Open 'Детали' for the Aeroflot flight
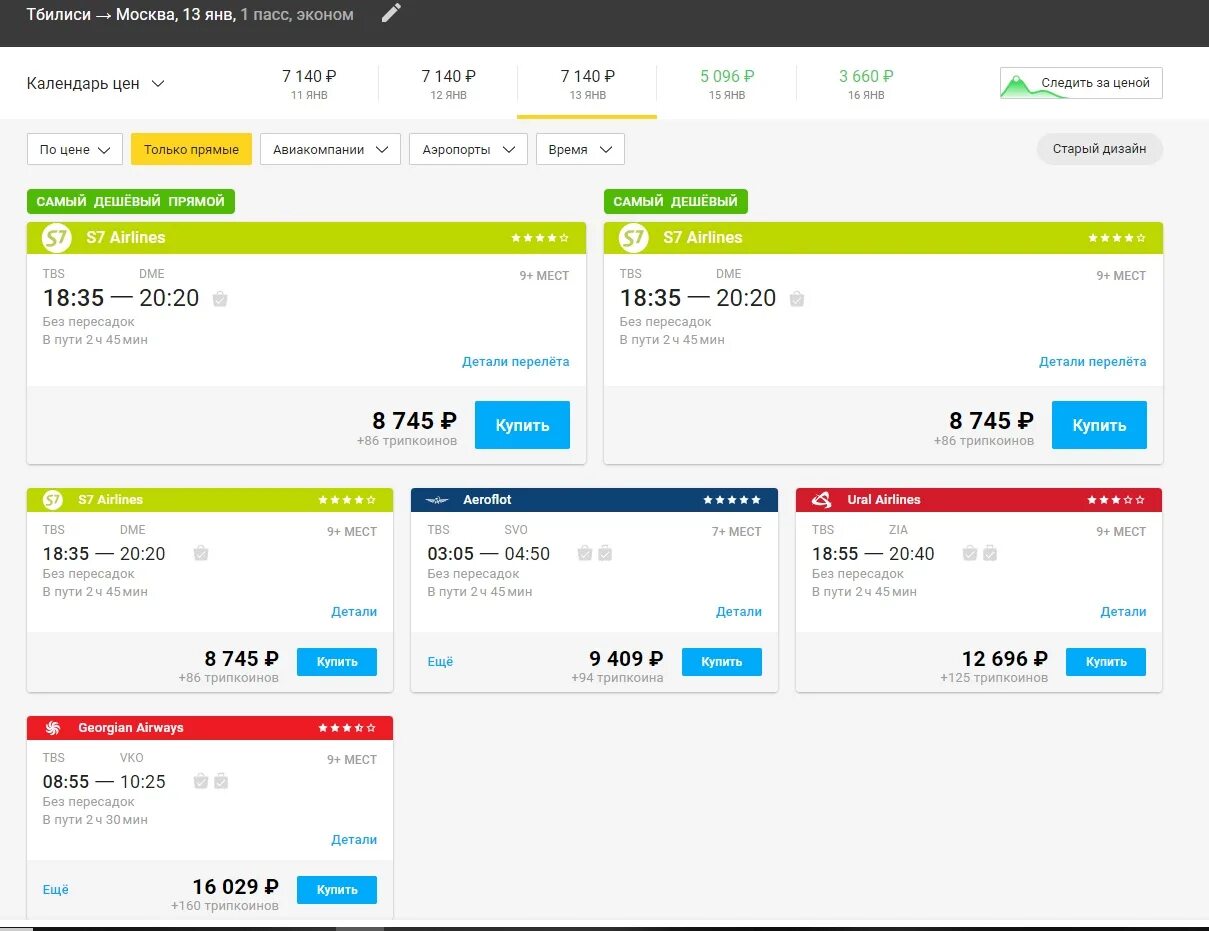Image resolution: width=1209 pixels, height=931 pixels. [739, 612]
